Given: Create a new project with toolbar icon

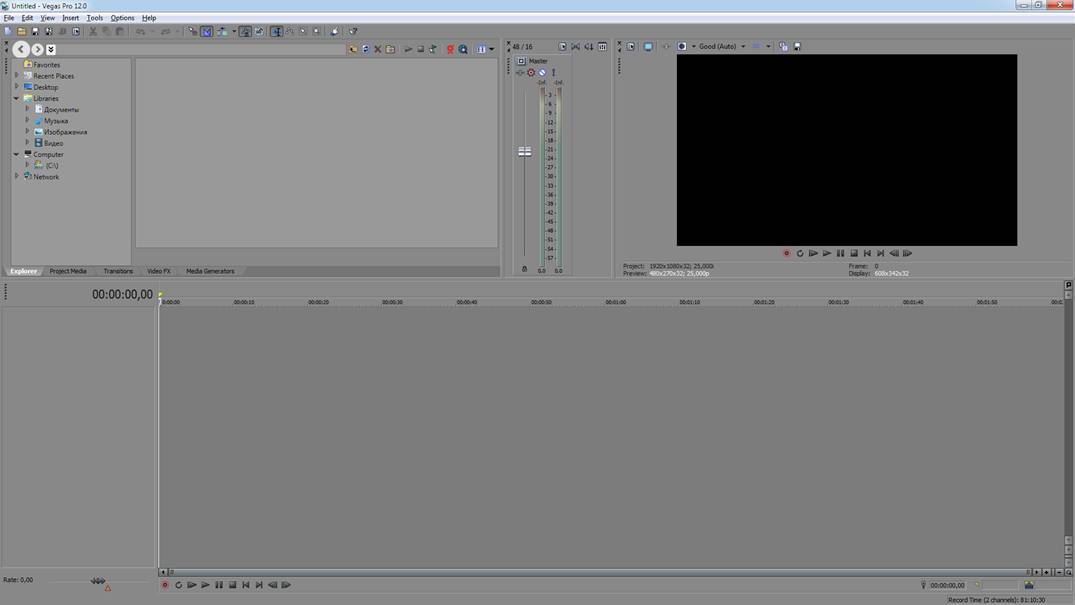Looking at the screenshot, I should click(x=8, y=32).
